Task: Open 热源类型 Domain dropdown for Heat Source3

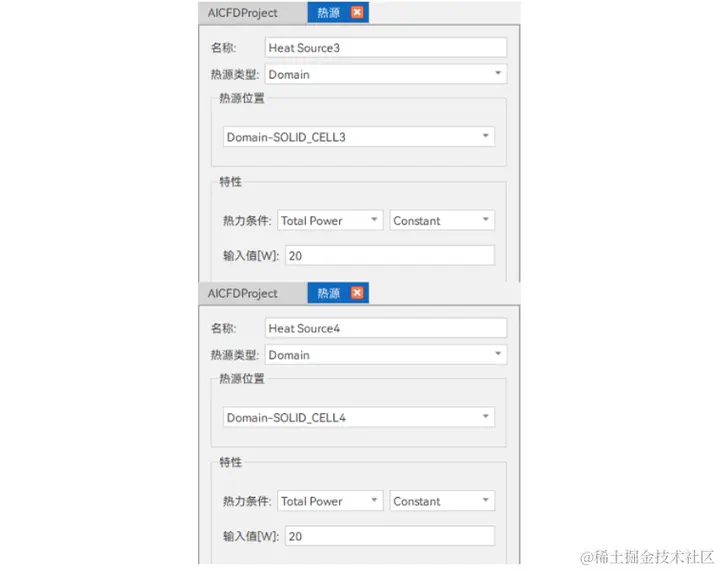Action: (x=386, y=74)
